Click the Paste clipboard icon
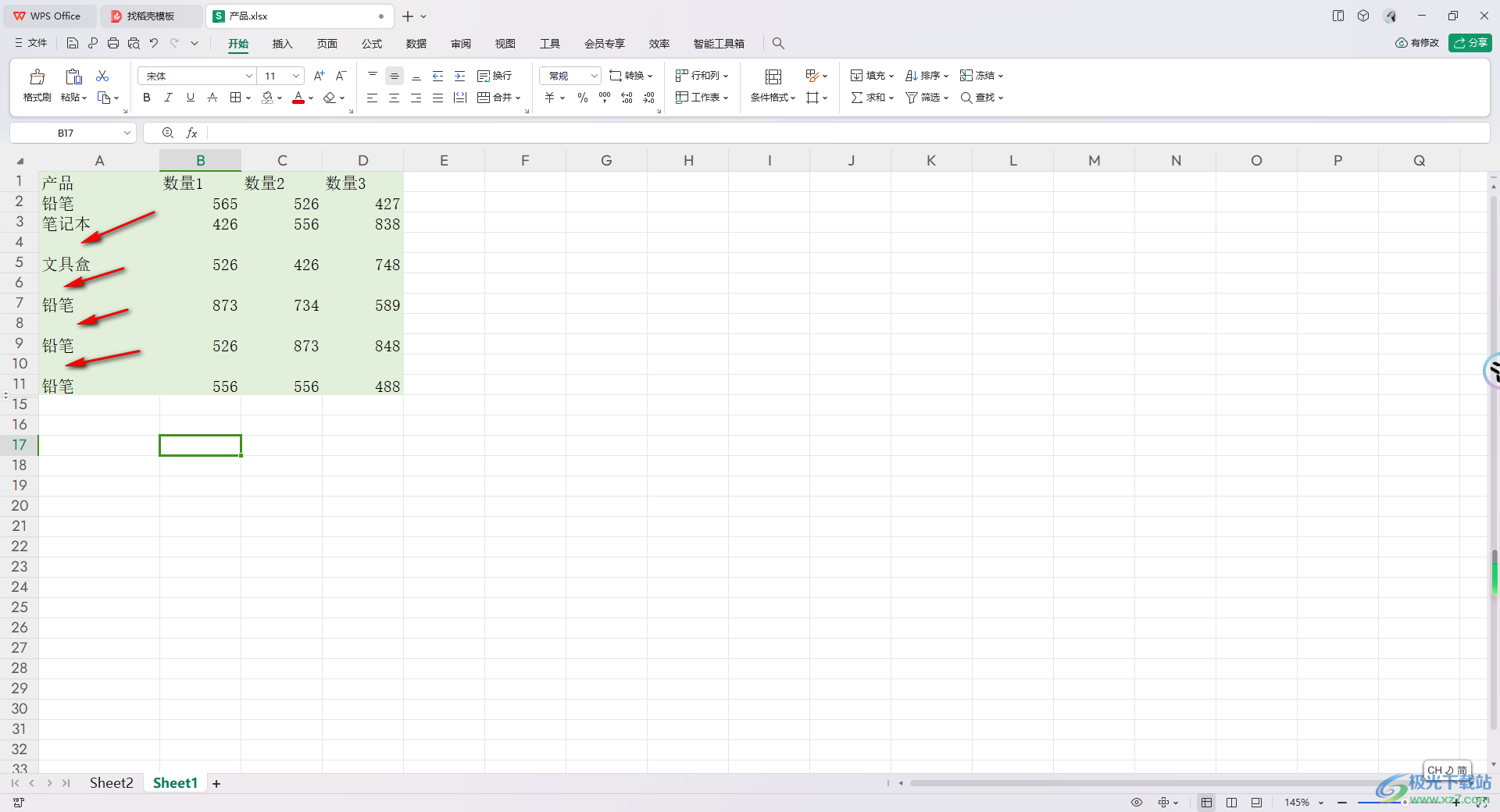The width and height of the screenshot is (1500, 812). pyautogui.click(x=73, y=77)
